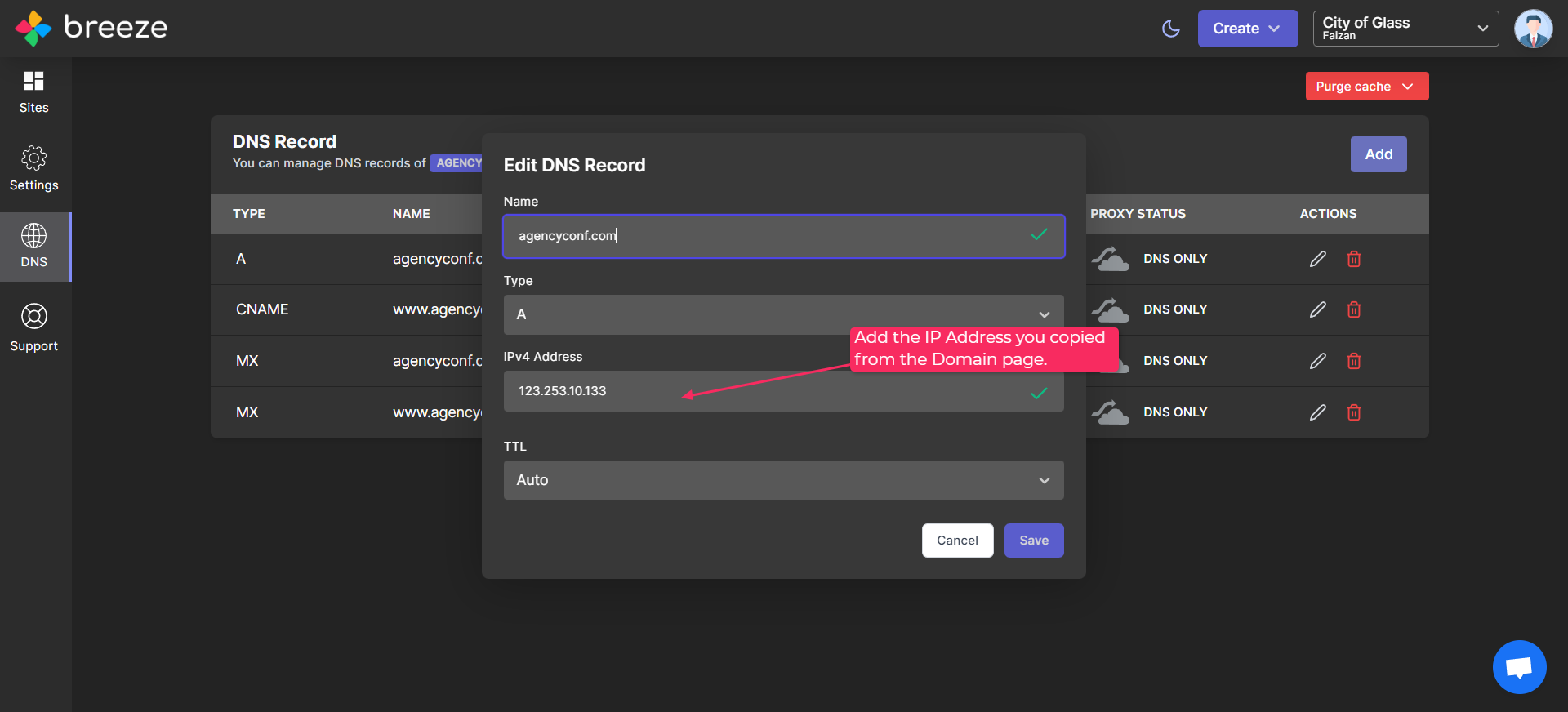1568x712 pixels.
Task: Open Settings in the sidebar
Action: 34,169
